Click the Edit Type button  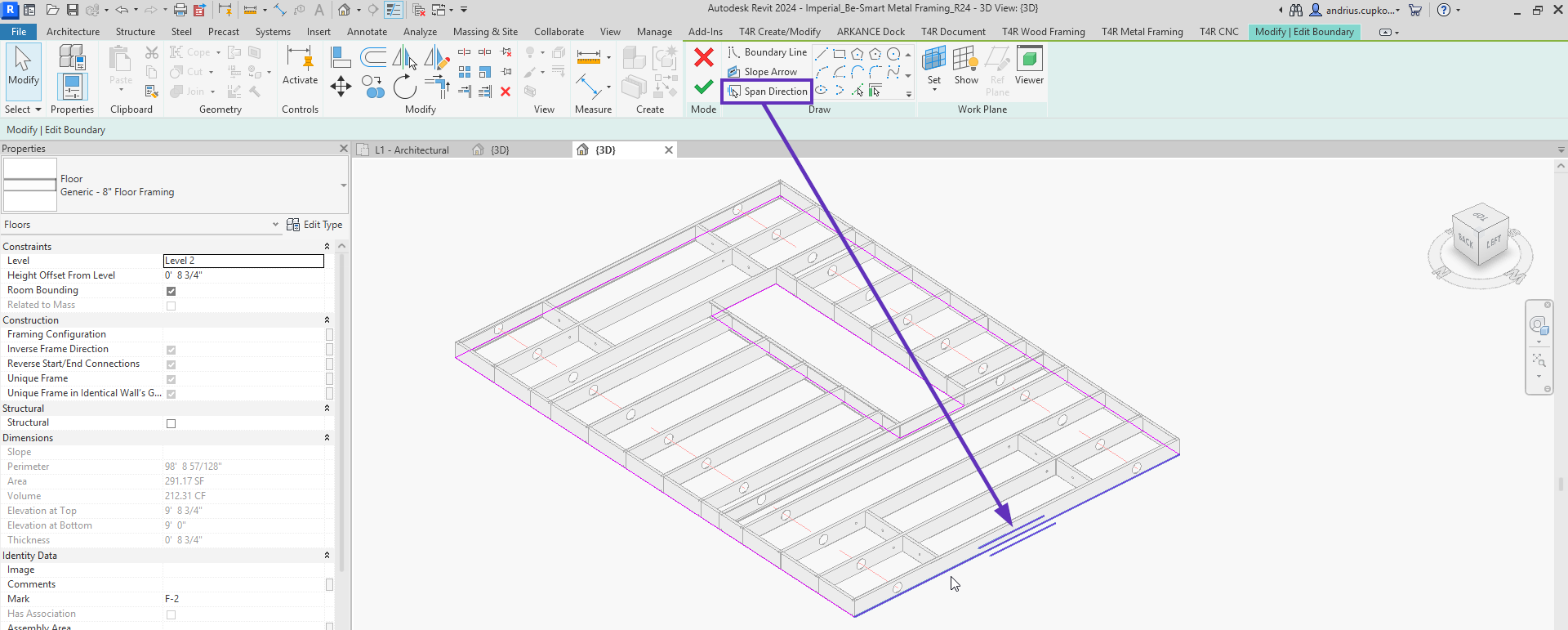314,225
